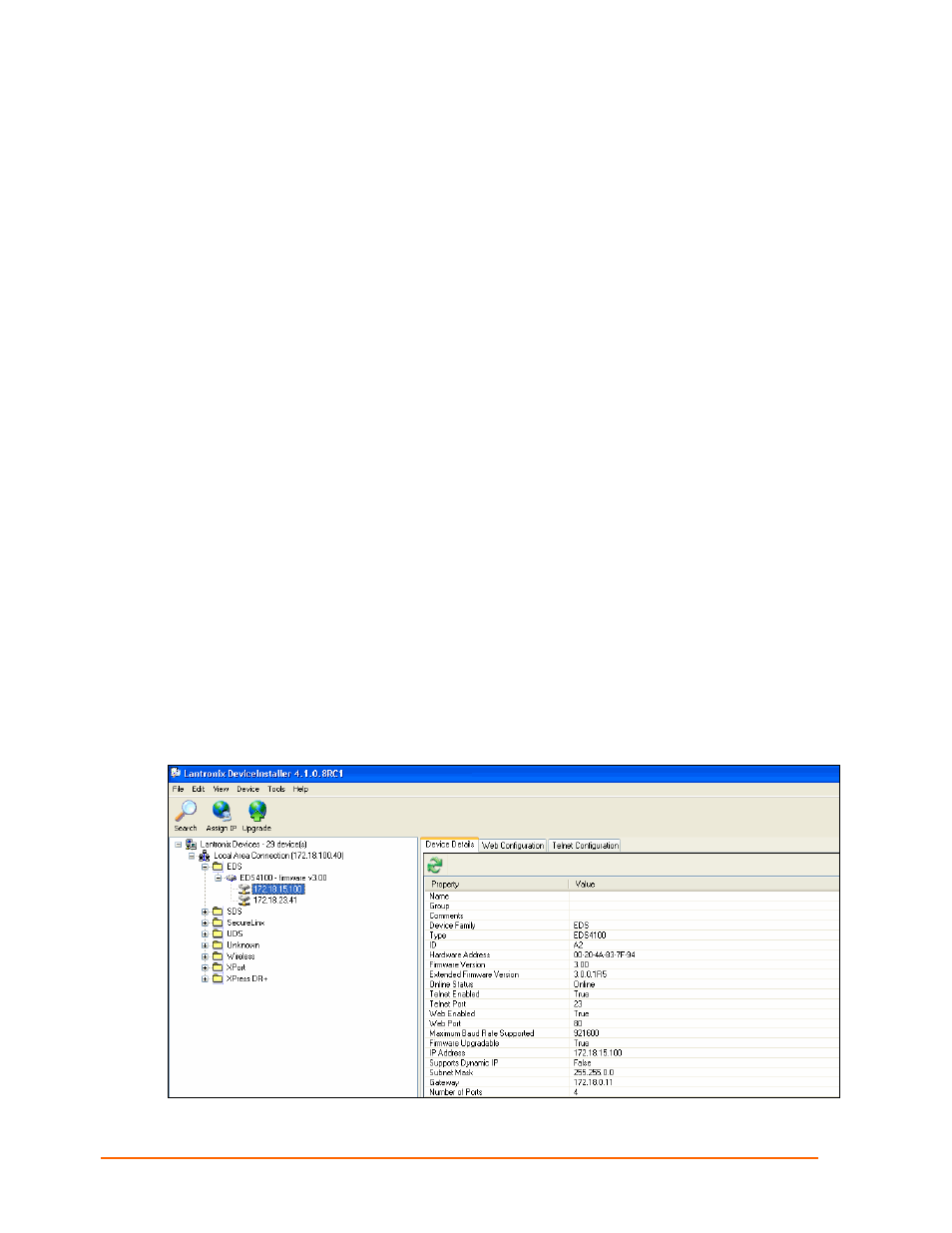Screen dimensions: 952x1233
Task: Click the SDS folder icon
Action: point(218,912)
